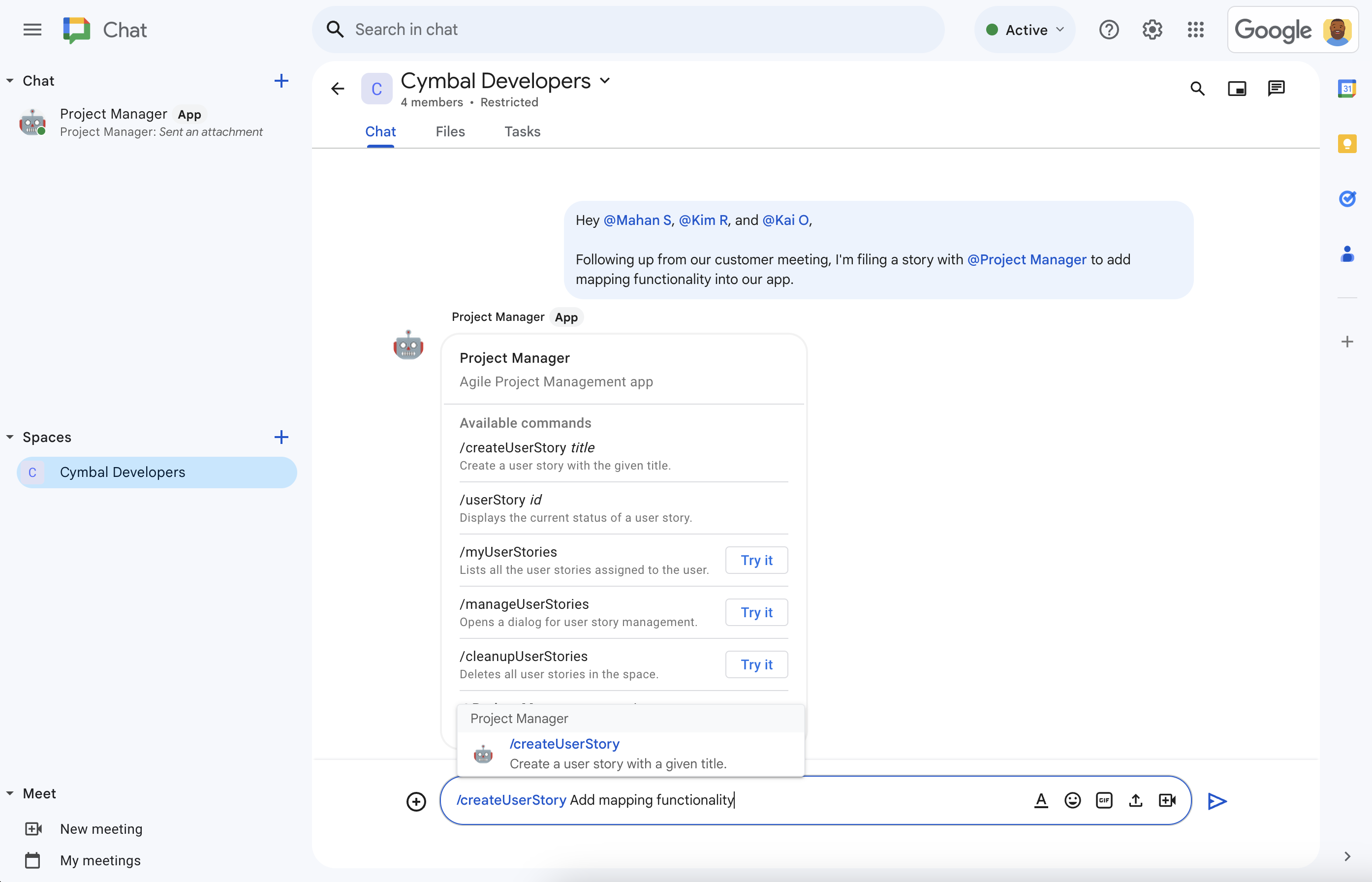Try the /myUserStories command

coord(756,560)
